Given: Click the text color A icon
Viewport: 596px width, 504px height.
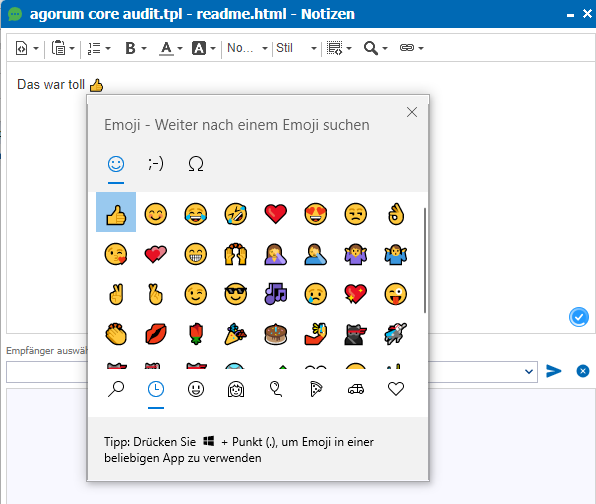Looking at the screenshot, I should pos(166,48).
